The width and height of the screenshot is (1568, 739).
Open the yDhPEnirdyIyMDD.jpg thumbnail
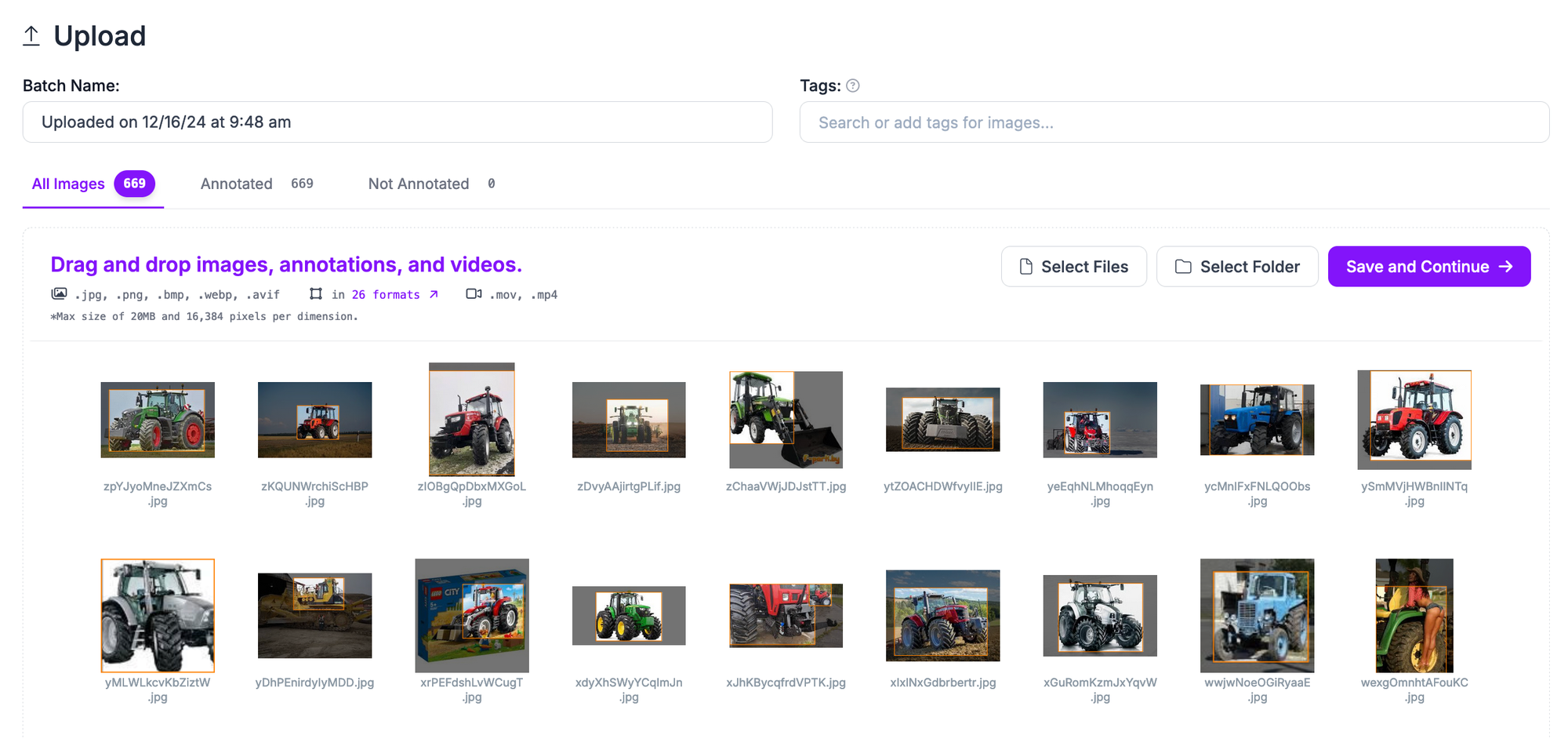[315, 616]
